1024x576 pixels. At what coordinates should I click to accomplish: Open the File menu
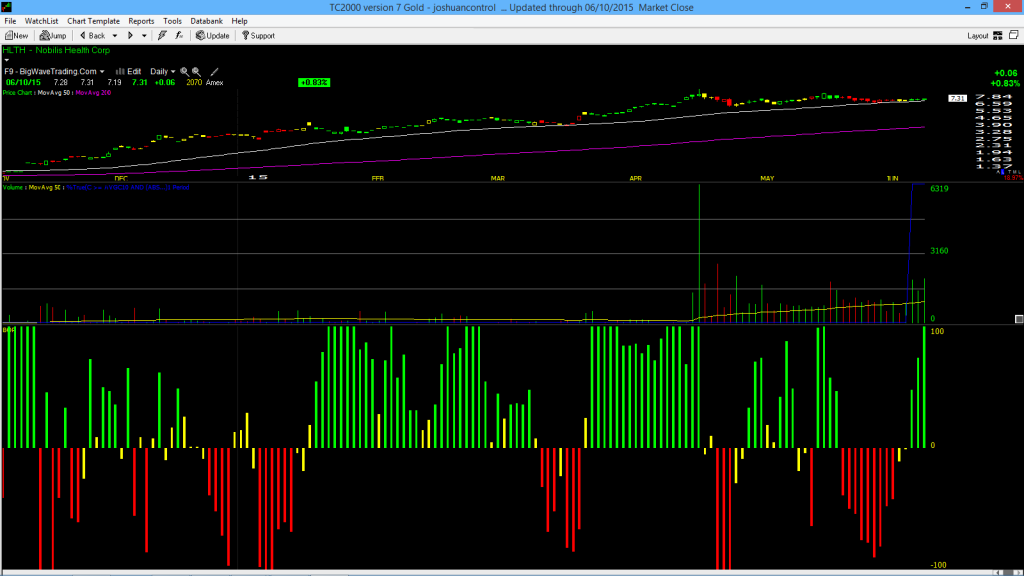coord(10,21)
